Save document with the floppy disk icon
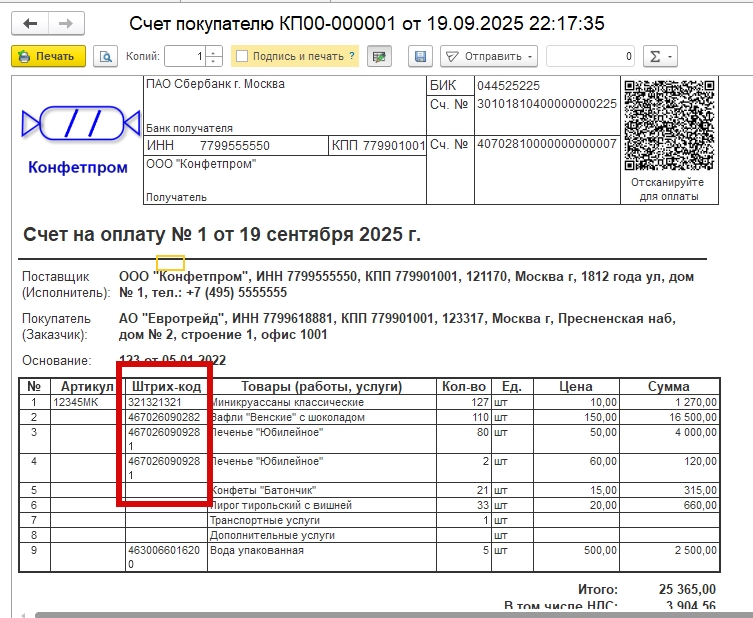The width and height of the screenshot is (753, 618). tap(420, 56)
